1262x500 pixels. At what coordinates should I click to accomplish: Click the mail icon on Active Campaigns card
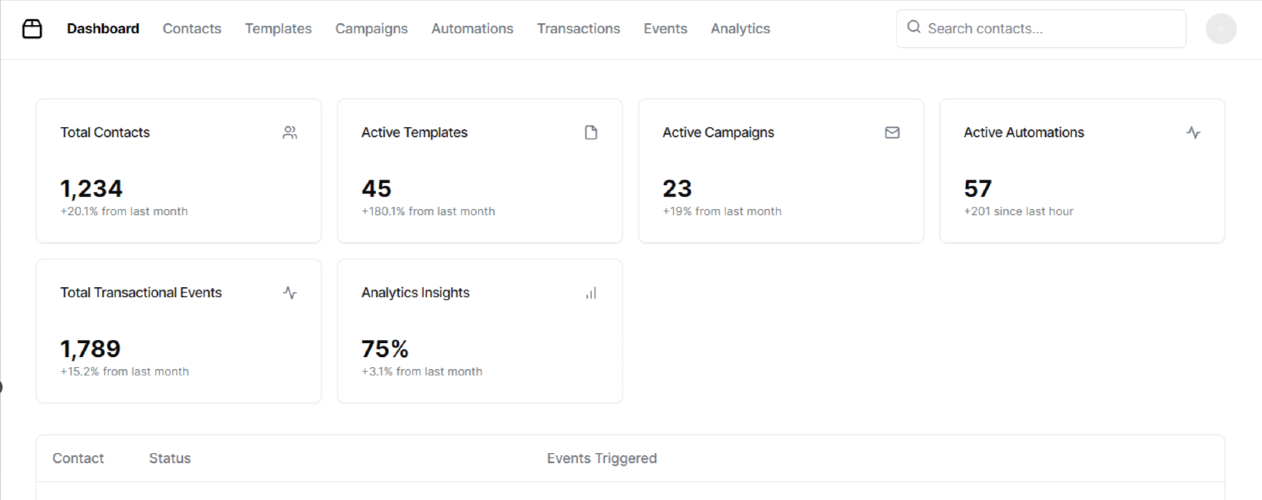click(x=892, y=132)
